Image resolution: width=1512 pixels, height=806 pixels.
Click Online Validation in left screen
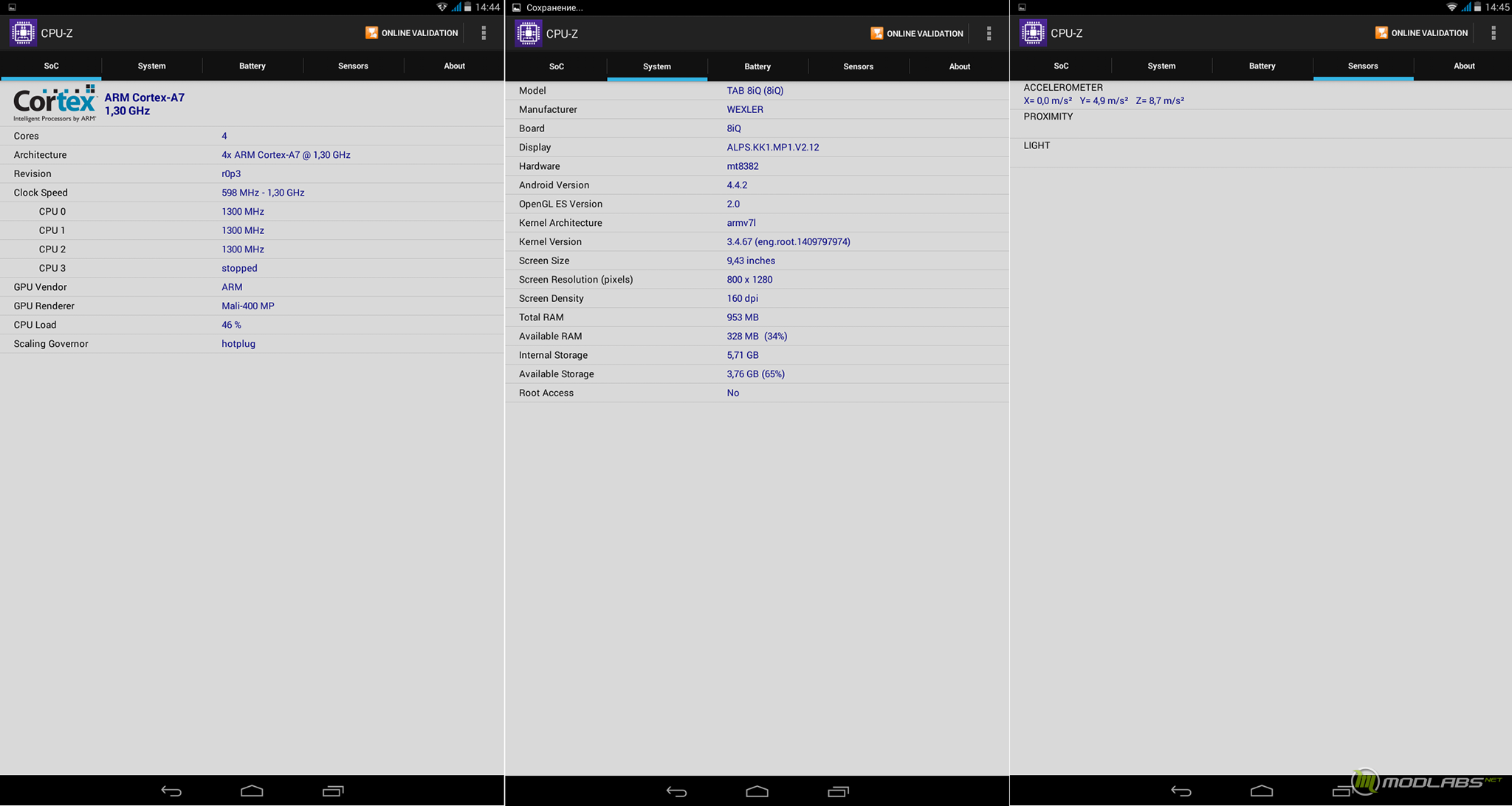[412, 33]
